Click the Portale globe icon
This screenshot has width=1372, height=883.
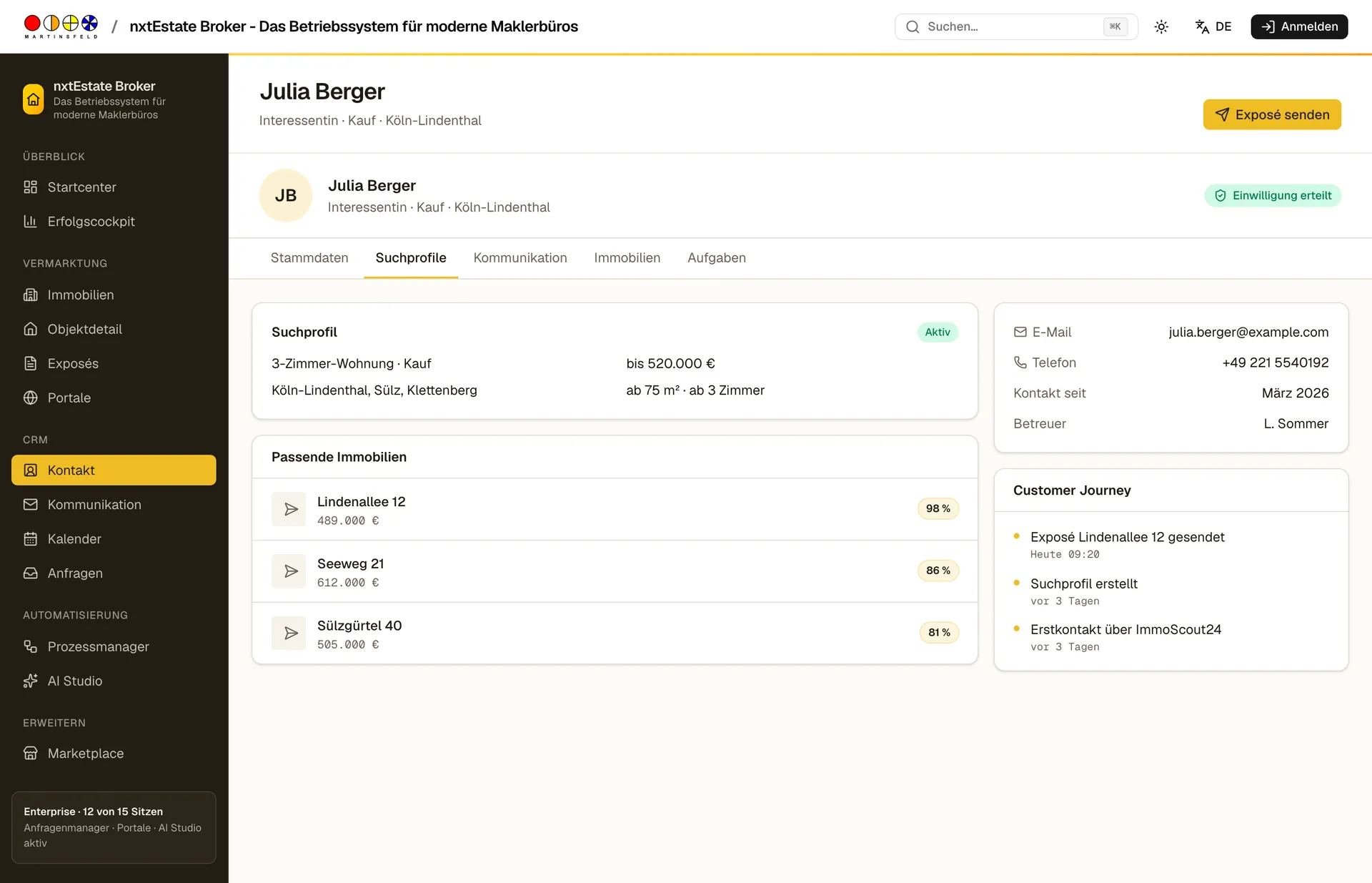(31, 398)
